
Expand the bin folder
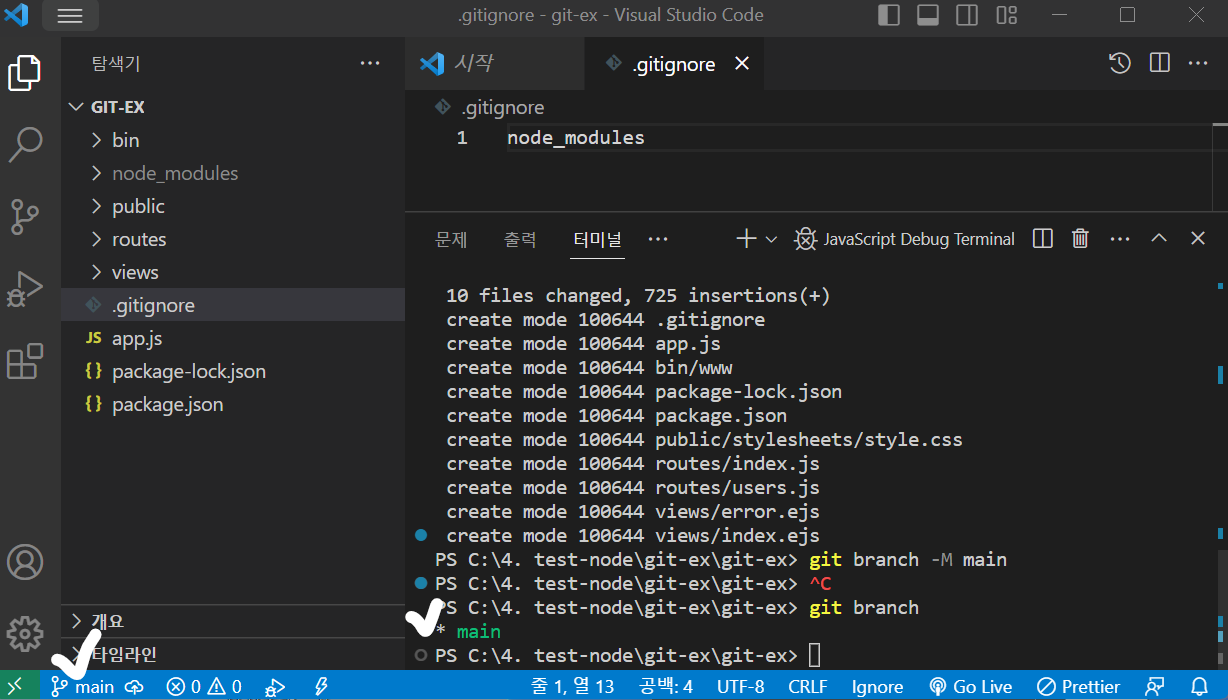(x=233, y=140)
